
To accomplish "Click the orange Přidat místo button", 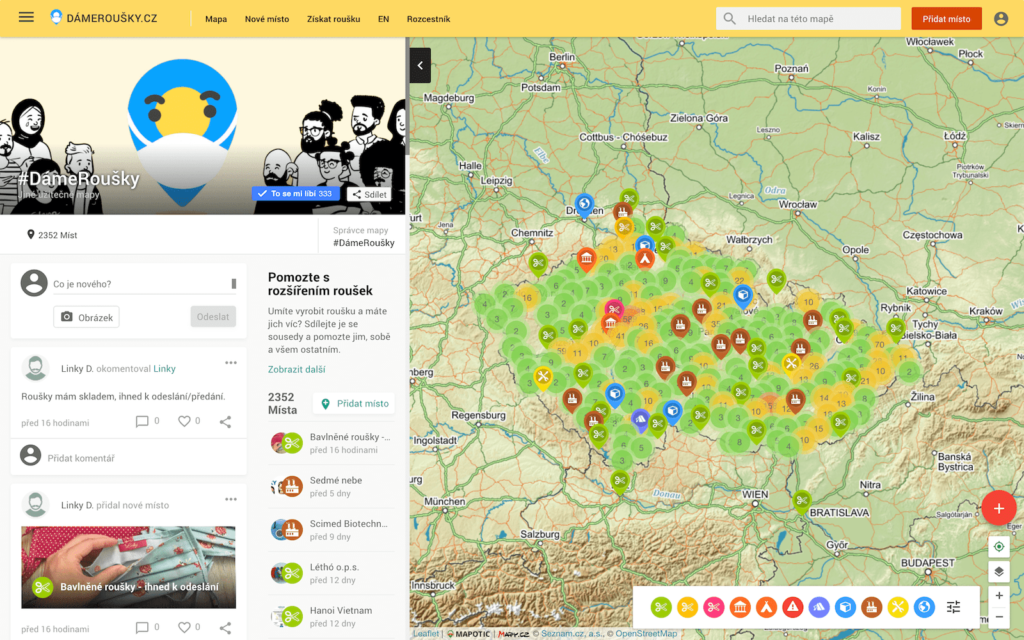I will point(946,19).
